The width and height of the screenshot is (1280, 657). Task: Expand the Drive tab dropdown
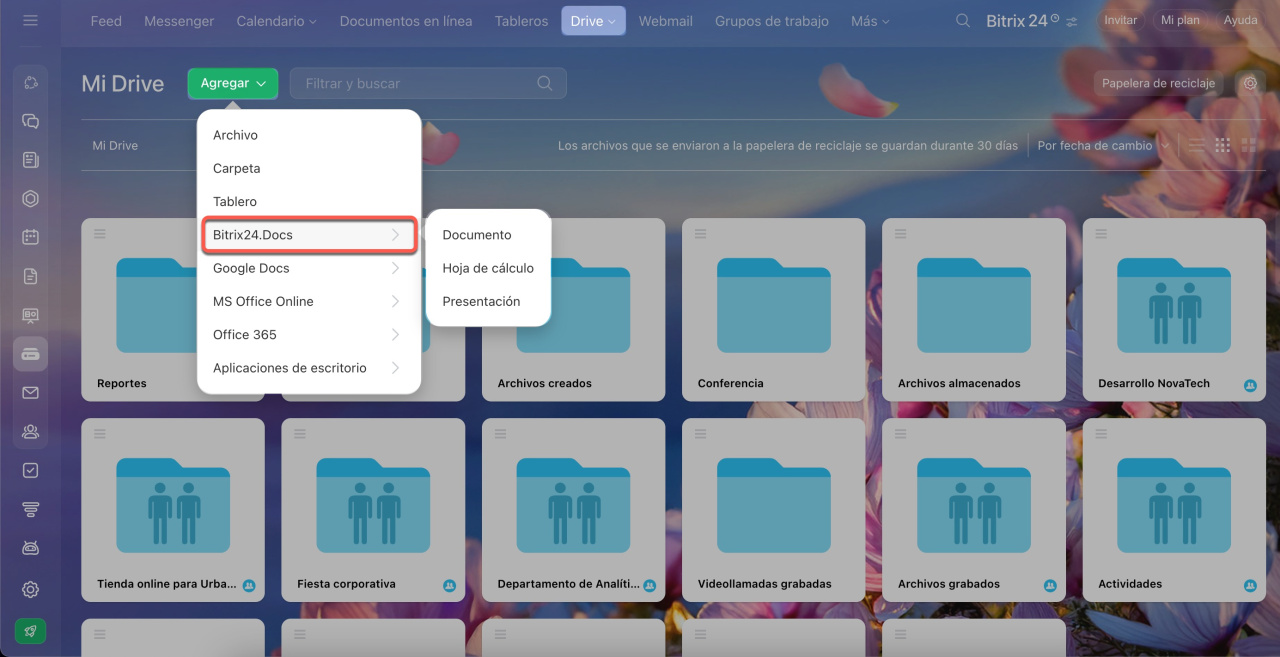[x=593, y=21]
